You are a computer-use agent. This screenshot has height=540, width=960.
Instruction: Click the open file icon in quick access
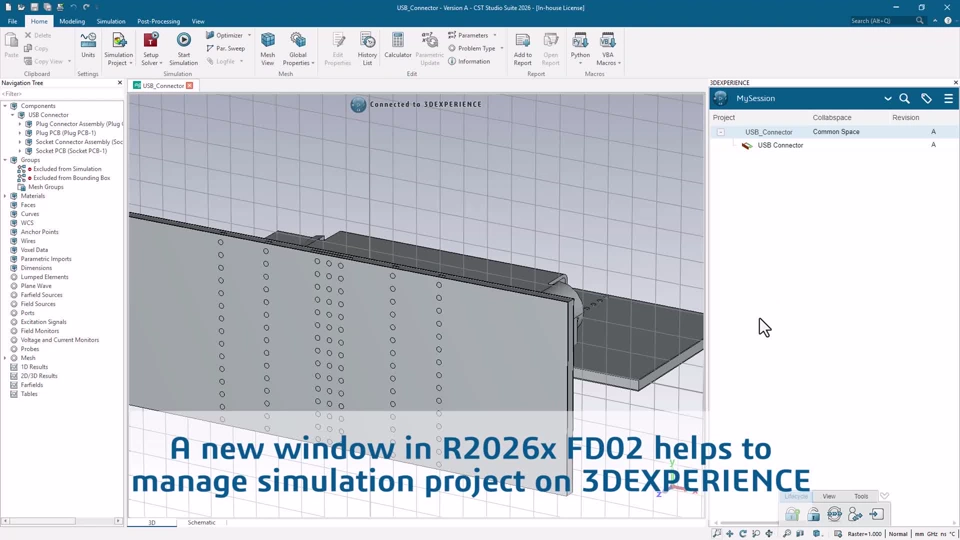tap(21, 7)
